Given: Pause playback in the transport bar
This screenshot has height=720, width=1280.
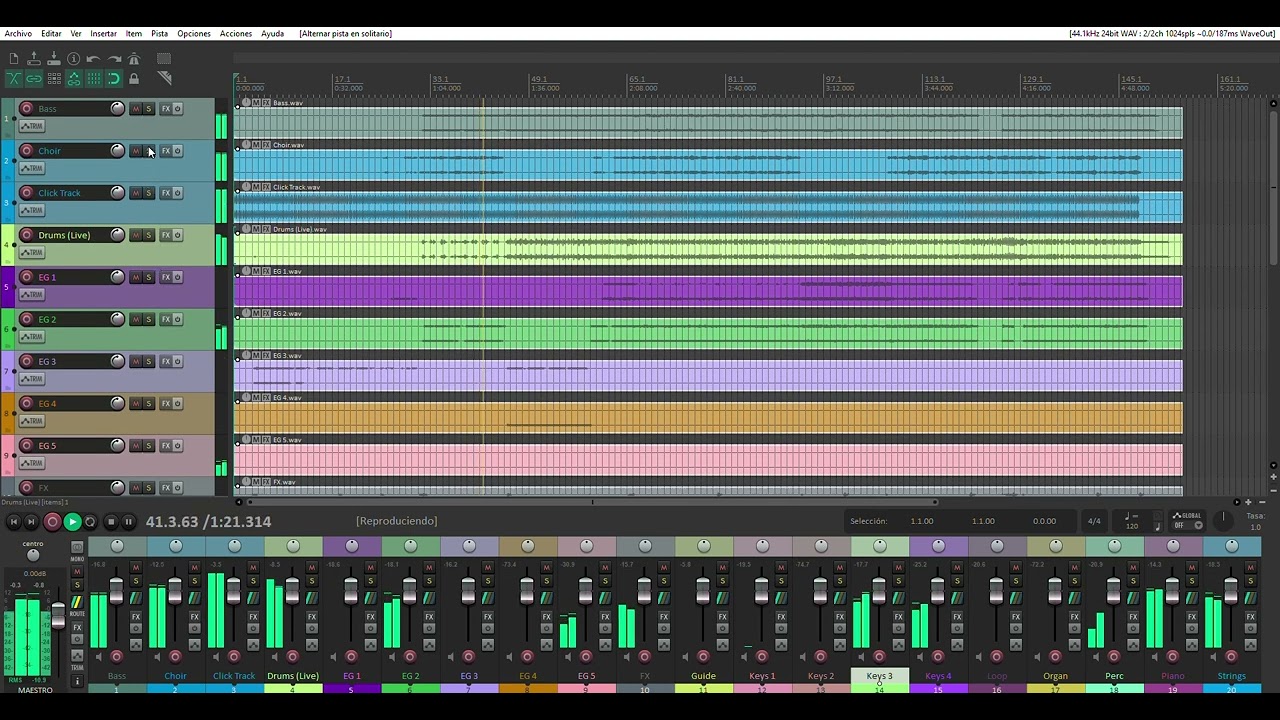Looking at the screenshot, I should click(x=128, y=522).
